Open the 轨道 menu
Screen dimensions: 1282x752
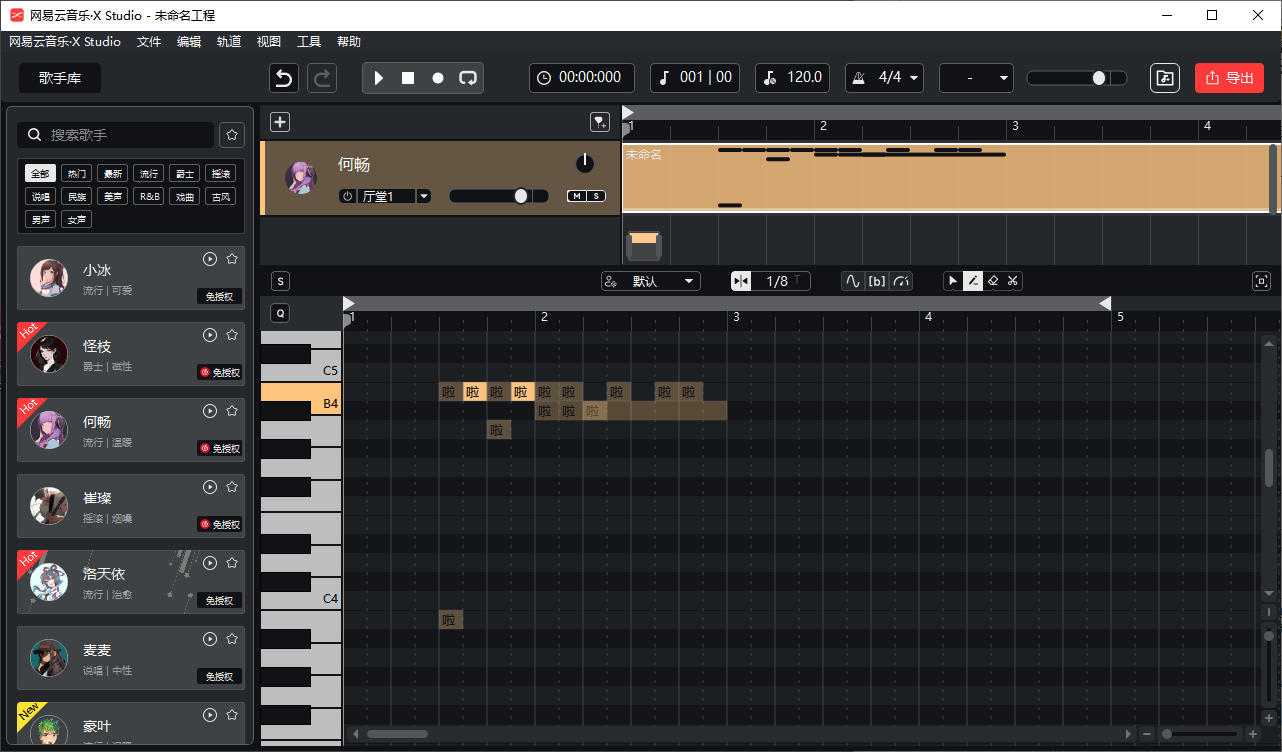(229, 42)
